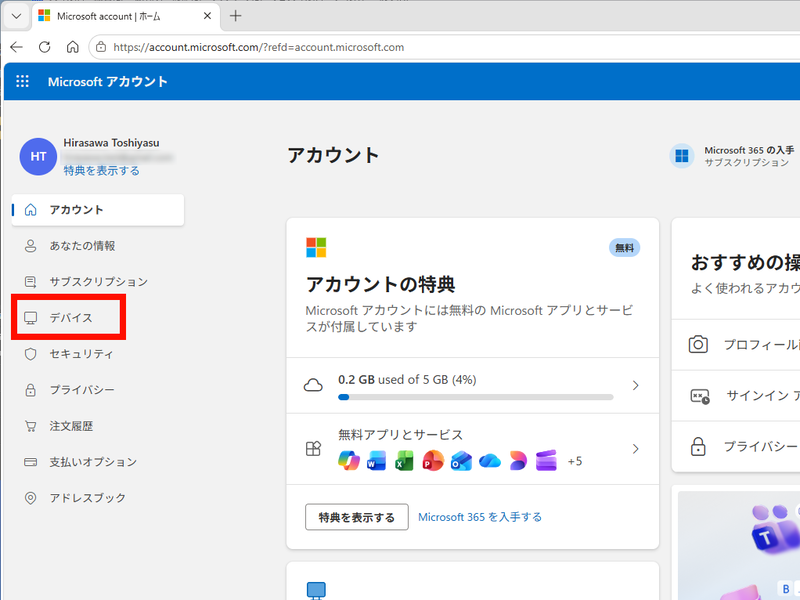Expand the OneDrive storage row chevron
Screen dimensions: 800x600
(x=635, y=385)
